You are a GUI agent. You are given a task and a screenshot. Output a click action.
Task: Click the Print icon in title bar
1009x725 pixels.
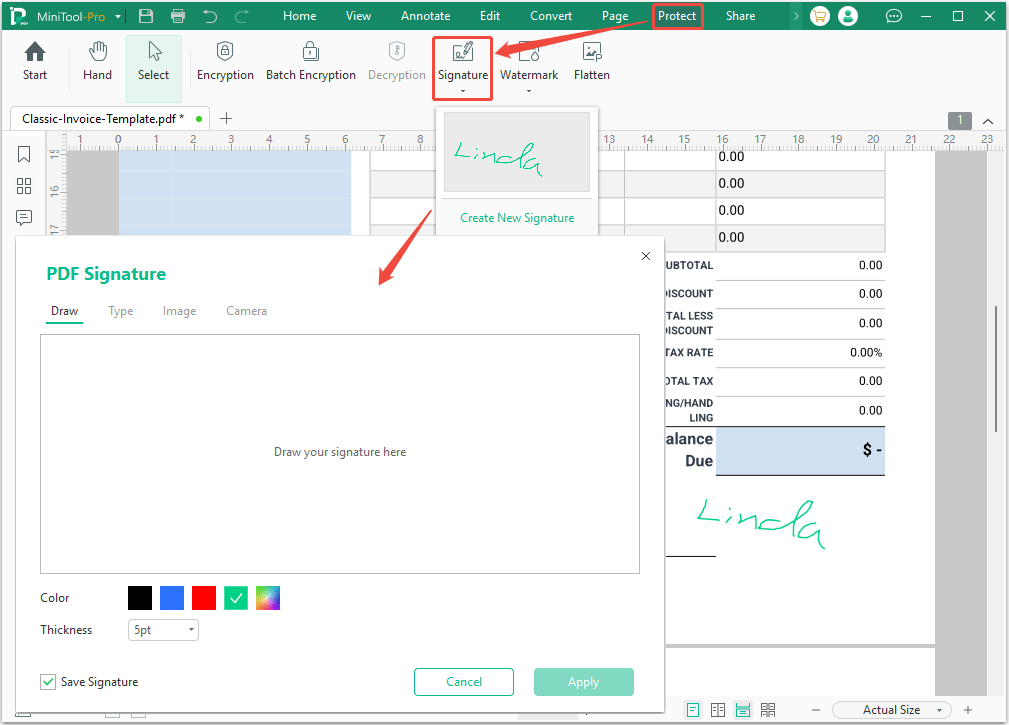click(x=178, y=15)
